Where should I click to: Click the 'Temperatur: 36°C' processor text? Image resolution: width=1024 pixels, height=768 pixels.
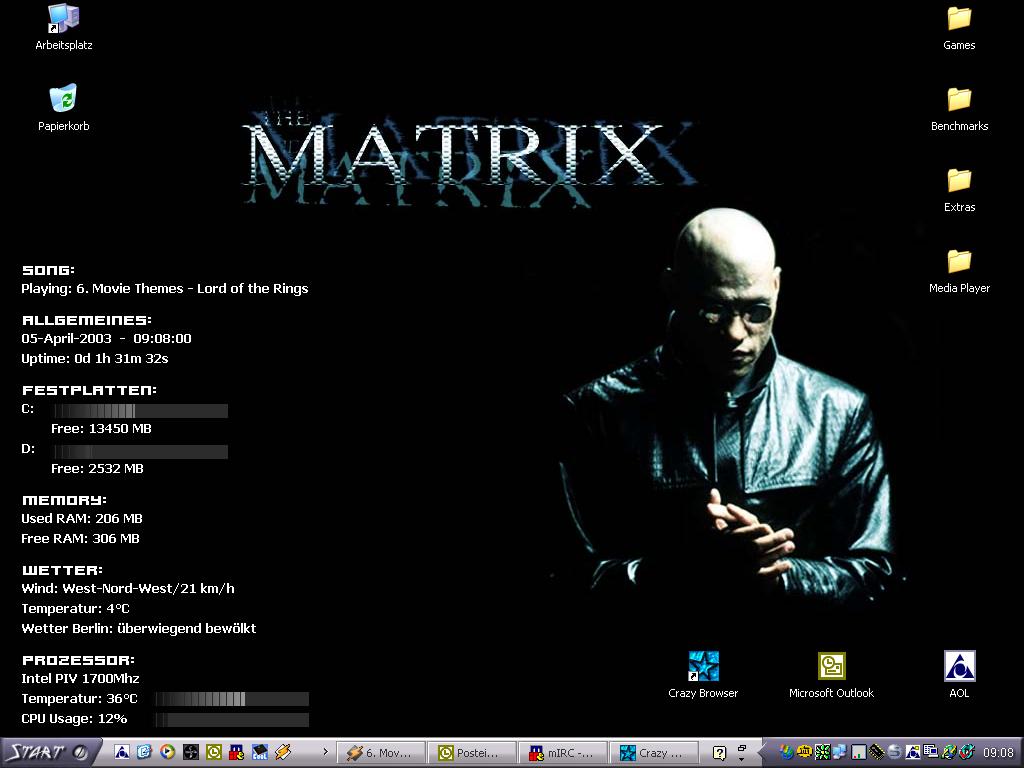click(x=79, y=699)
